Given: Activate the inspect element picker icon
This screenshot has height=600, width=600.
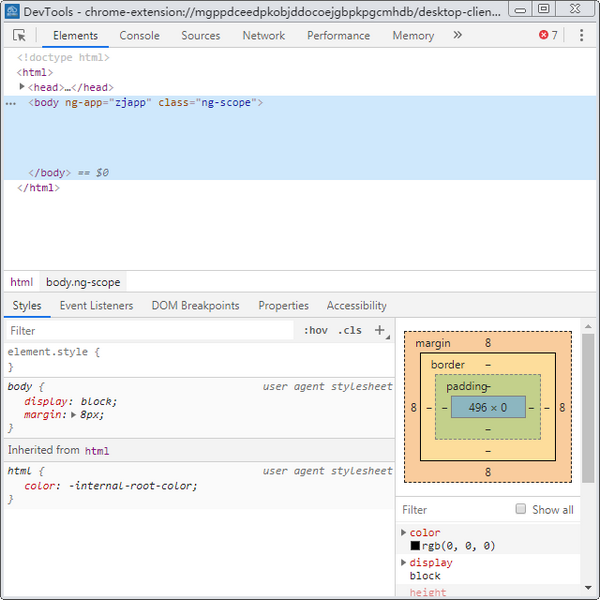Looking at the screenshot, I should point(19,35).
